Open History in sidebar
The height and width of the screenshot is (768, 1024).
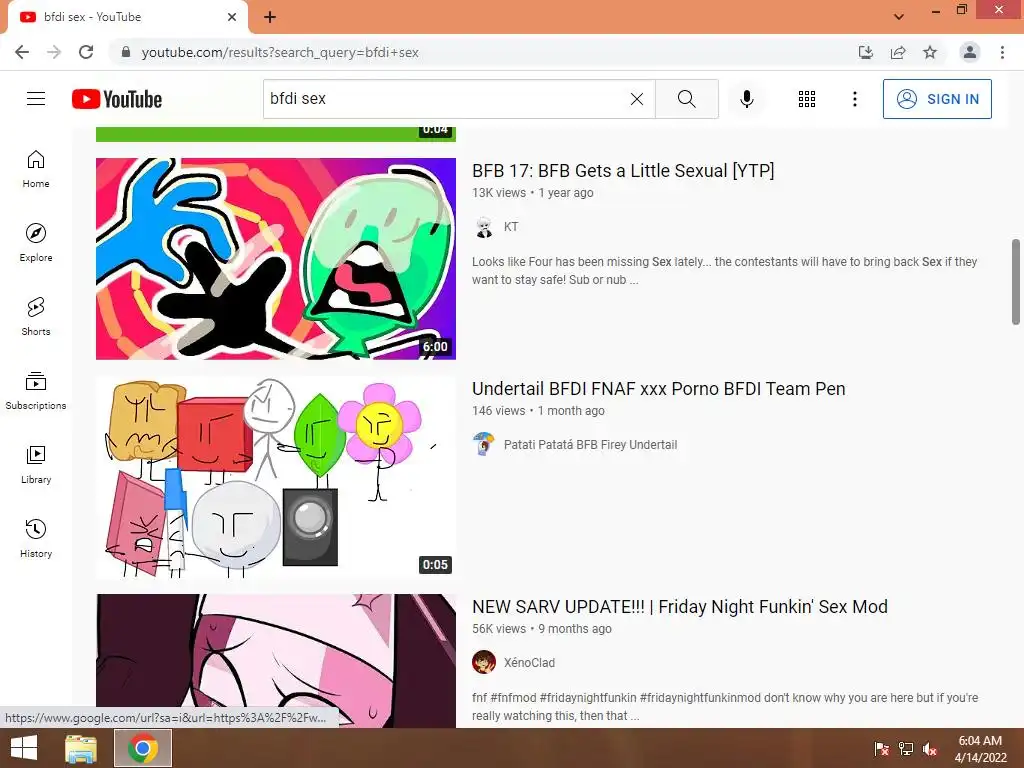click(36, 538)
